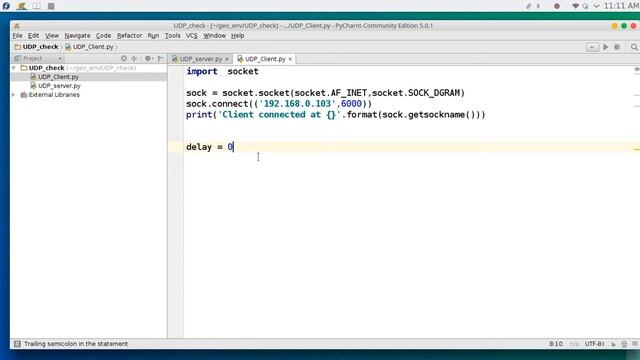Select the UDP_check root folder row
Viewport: 640px width, 360px height.
coord(89,68)
